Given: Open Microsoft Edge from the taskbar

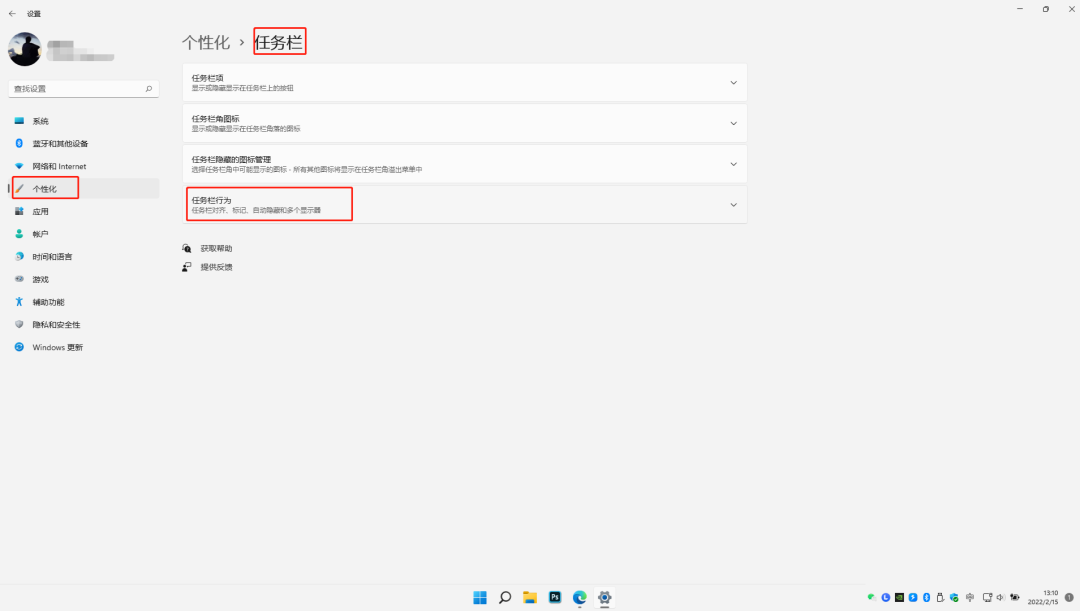Looking at the screenshot, I should click(x=580, y=597).
